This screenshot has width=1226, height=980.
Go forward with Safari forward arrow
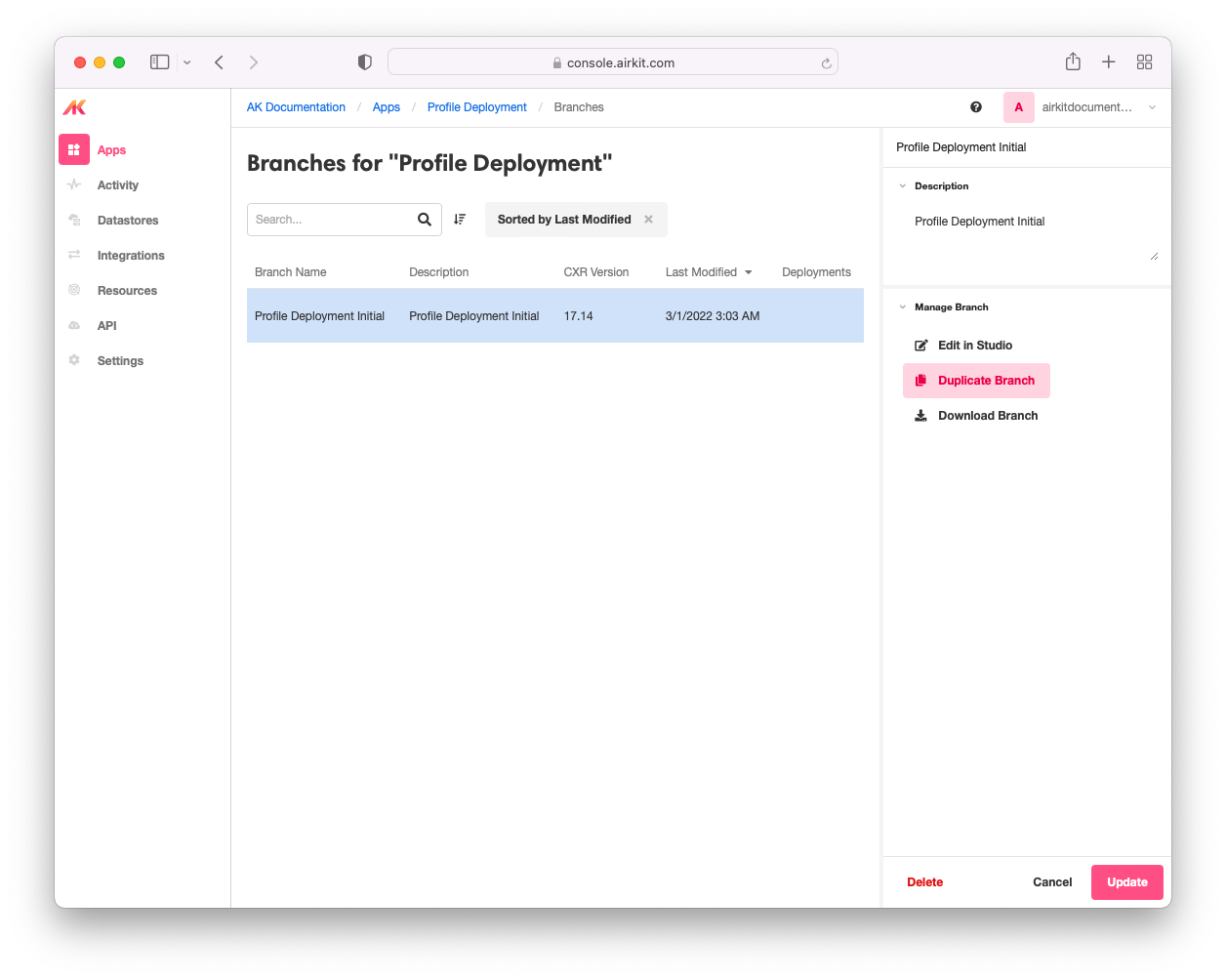pos(254,62)
